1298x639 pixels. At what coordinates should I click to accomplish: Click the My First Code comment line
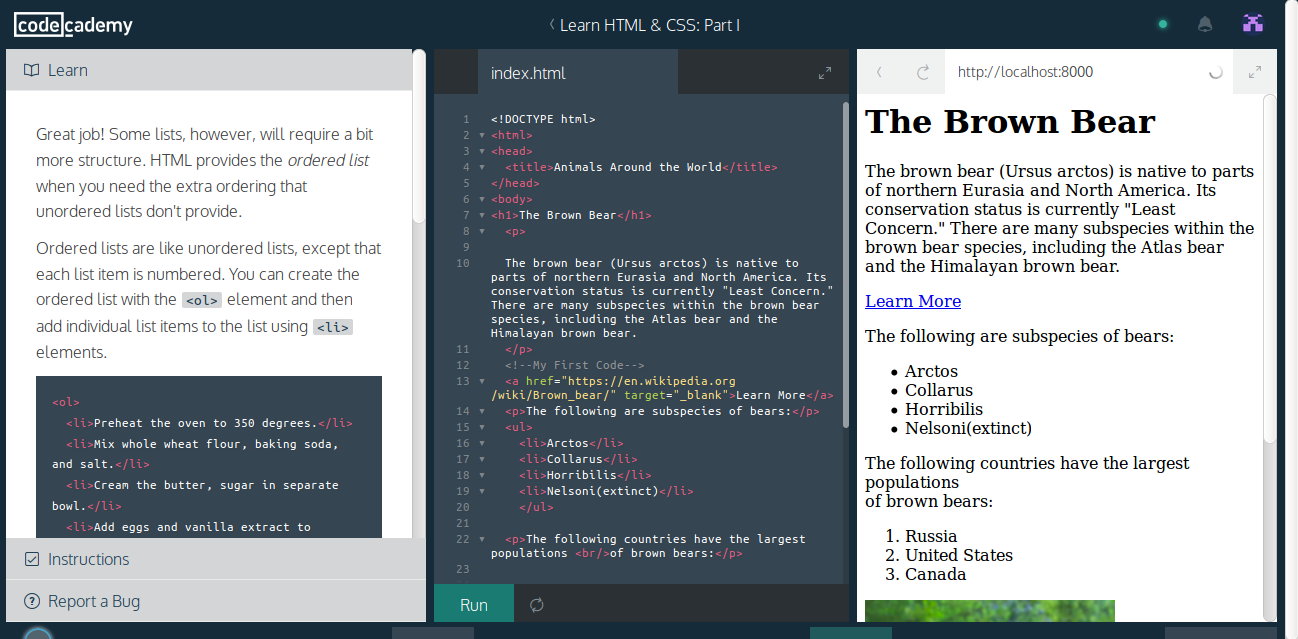[575, 365]
